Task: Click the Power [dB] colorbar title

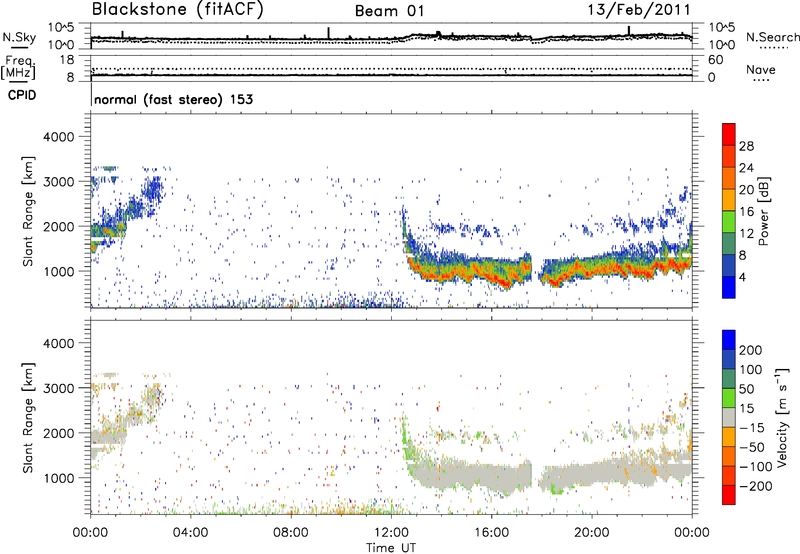Action: 763,211
